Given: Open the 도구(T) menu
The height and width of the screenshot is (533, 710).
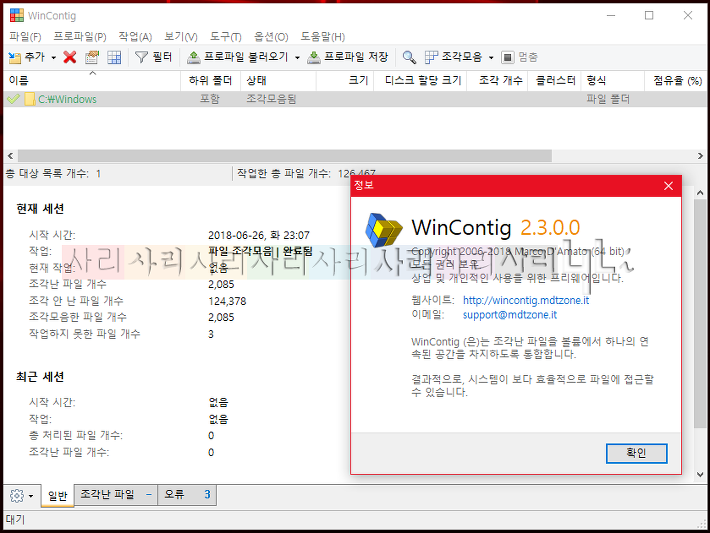Looking at the screenshot, I should point(225,37).
